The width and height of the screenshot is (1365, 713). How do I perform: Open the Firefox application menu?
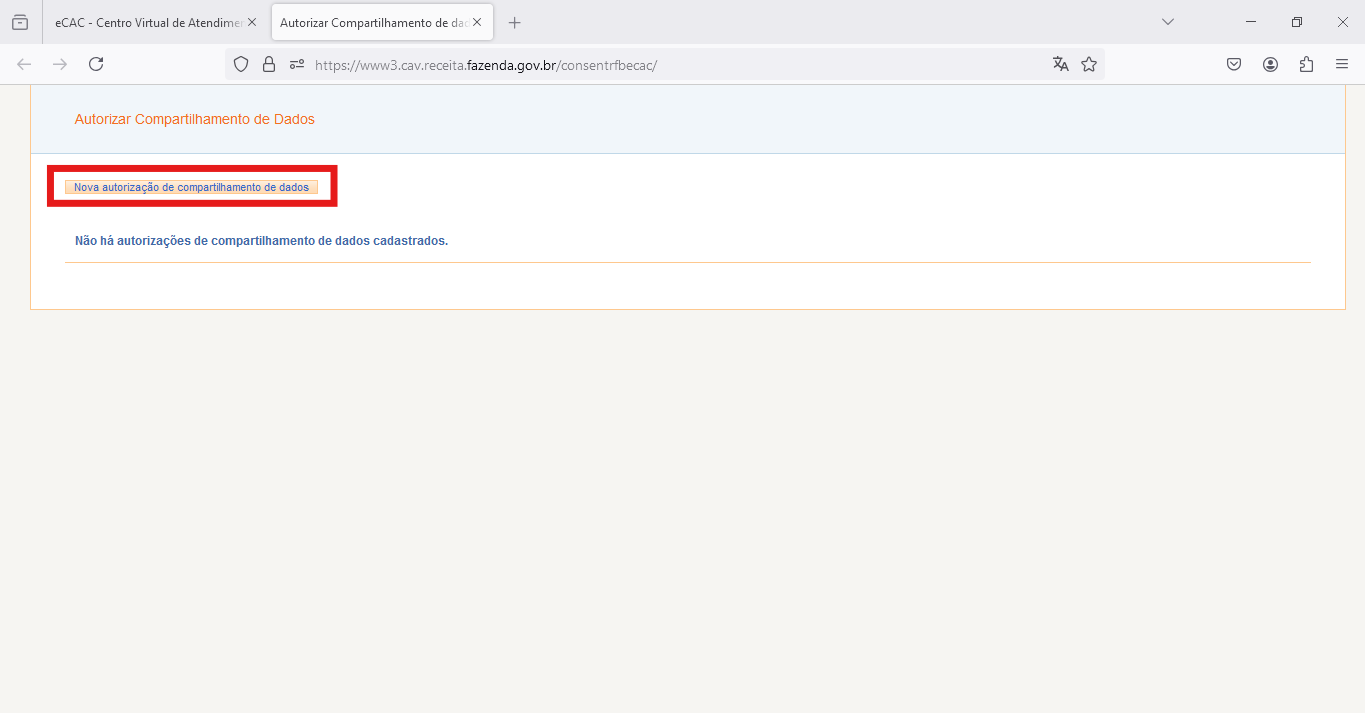click(x=1342, y=64)
